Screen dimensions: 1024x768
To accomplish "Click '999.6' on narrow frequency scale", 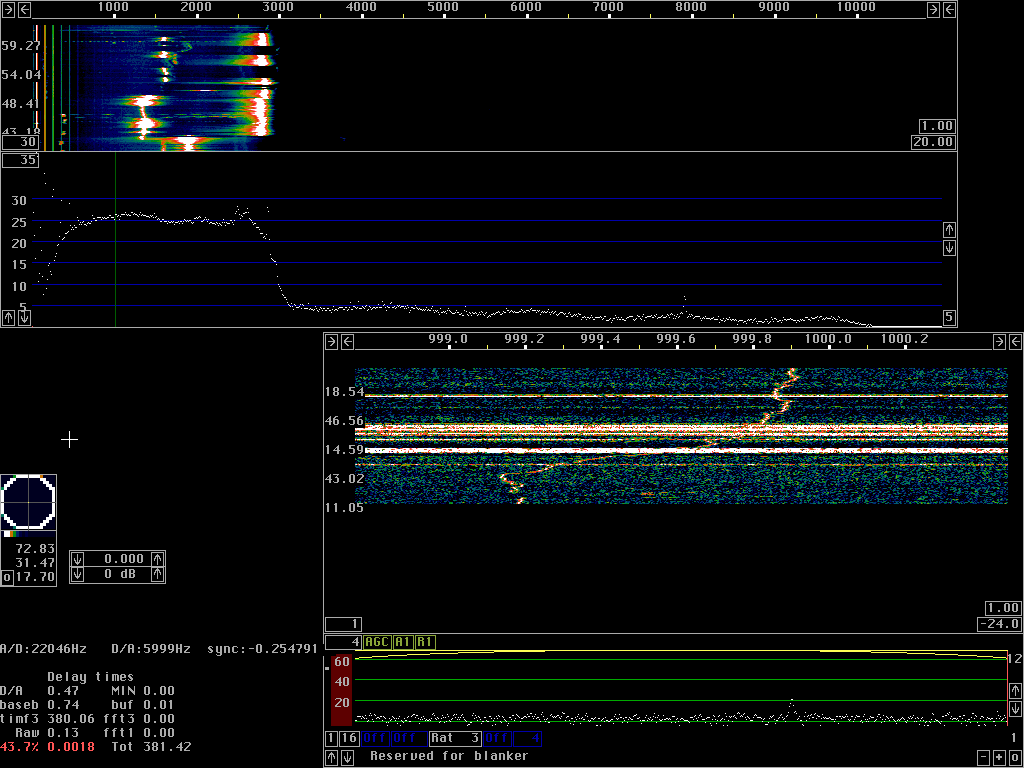I will coord(677,339).
